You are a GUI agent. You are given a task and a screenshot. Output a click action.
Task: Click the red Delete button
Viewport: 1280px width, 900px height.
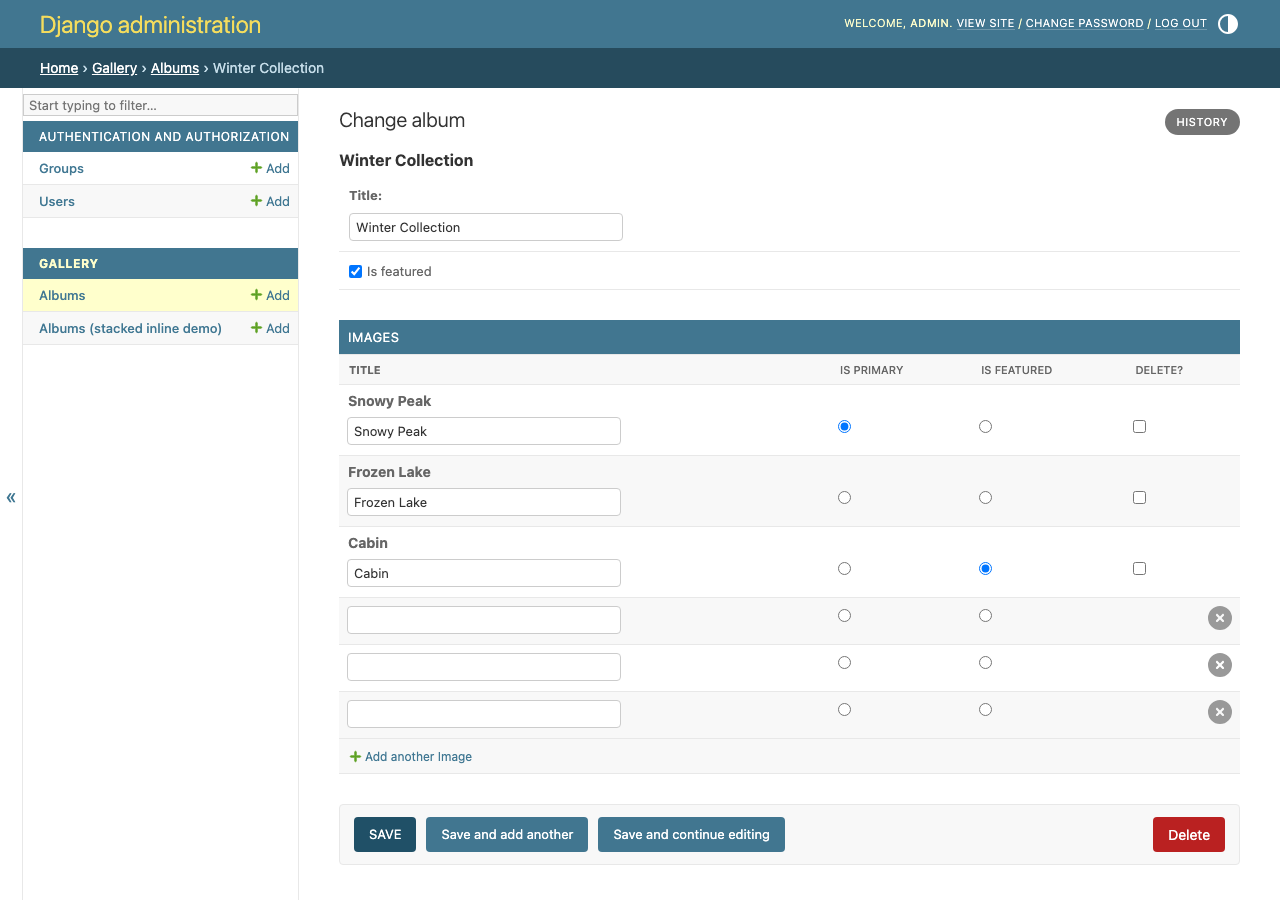click(x=1189, y=834)
